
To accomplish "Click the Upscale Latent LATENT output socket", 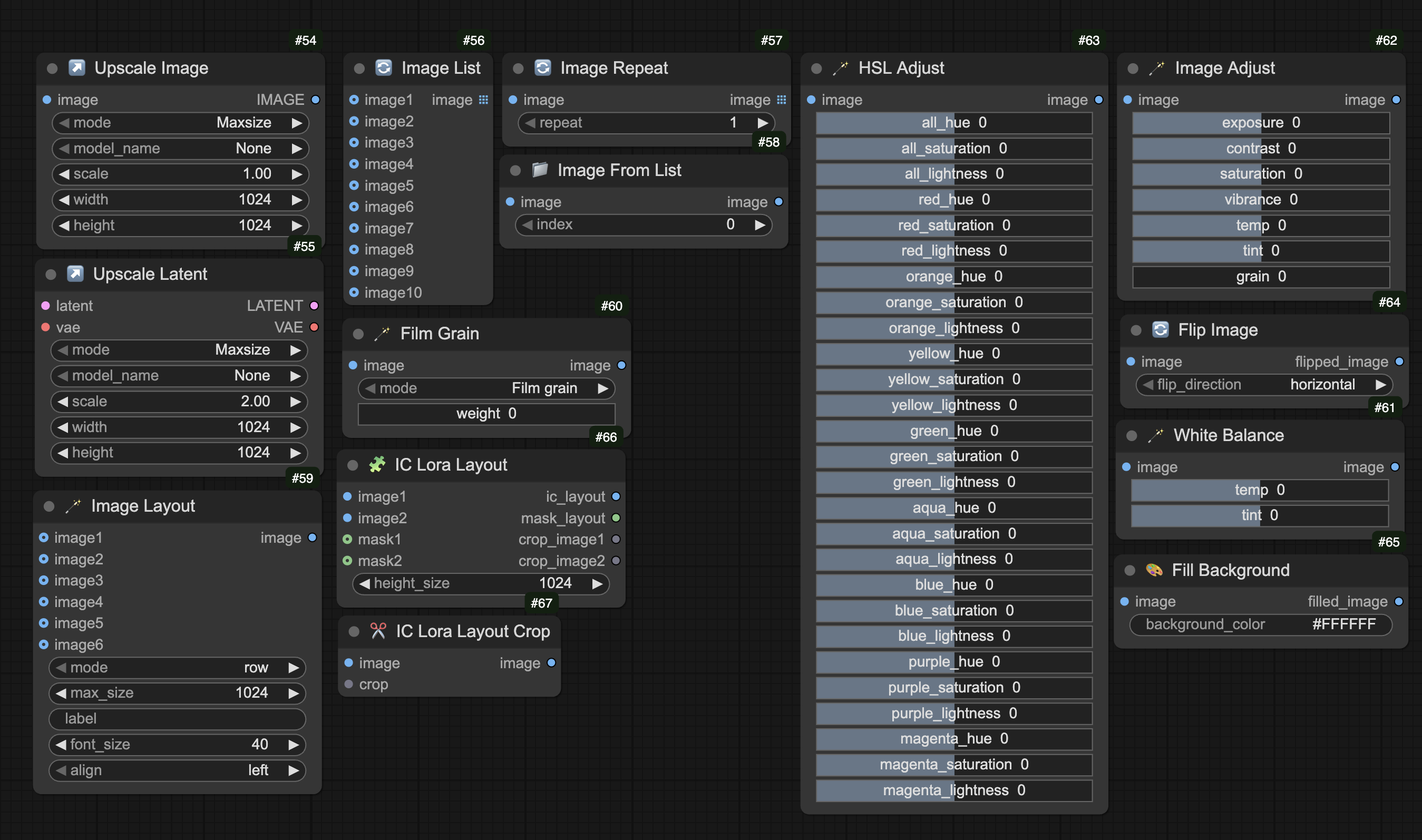I will (x=314, y=306).
